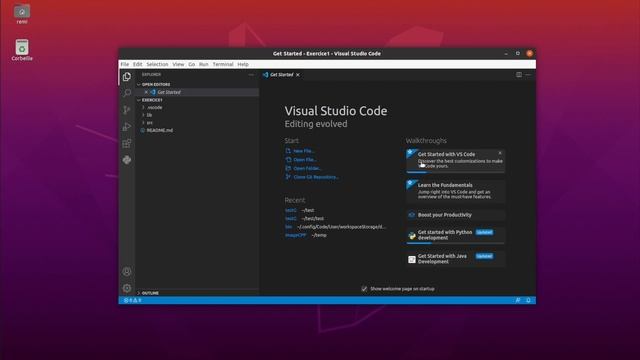Dismiss the Get Started with VS Code walkthrough
This screenshot has width=640, height=360.
(500, 153)
